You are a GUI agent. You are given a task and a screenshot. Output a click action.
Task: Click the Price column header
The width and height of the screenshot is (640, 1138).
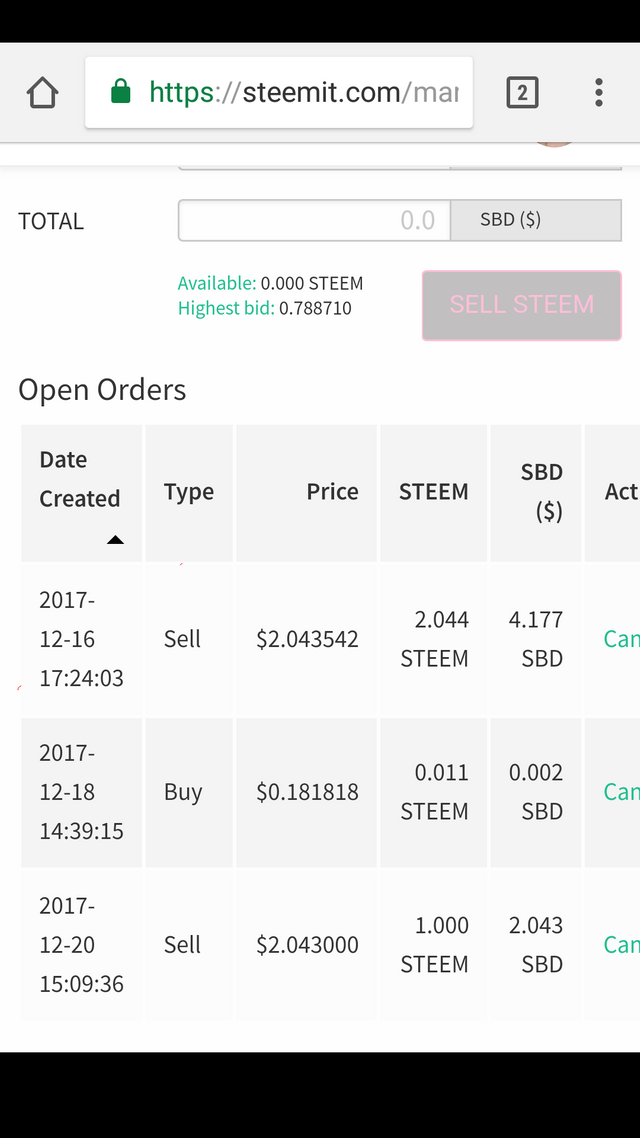332,492
